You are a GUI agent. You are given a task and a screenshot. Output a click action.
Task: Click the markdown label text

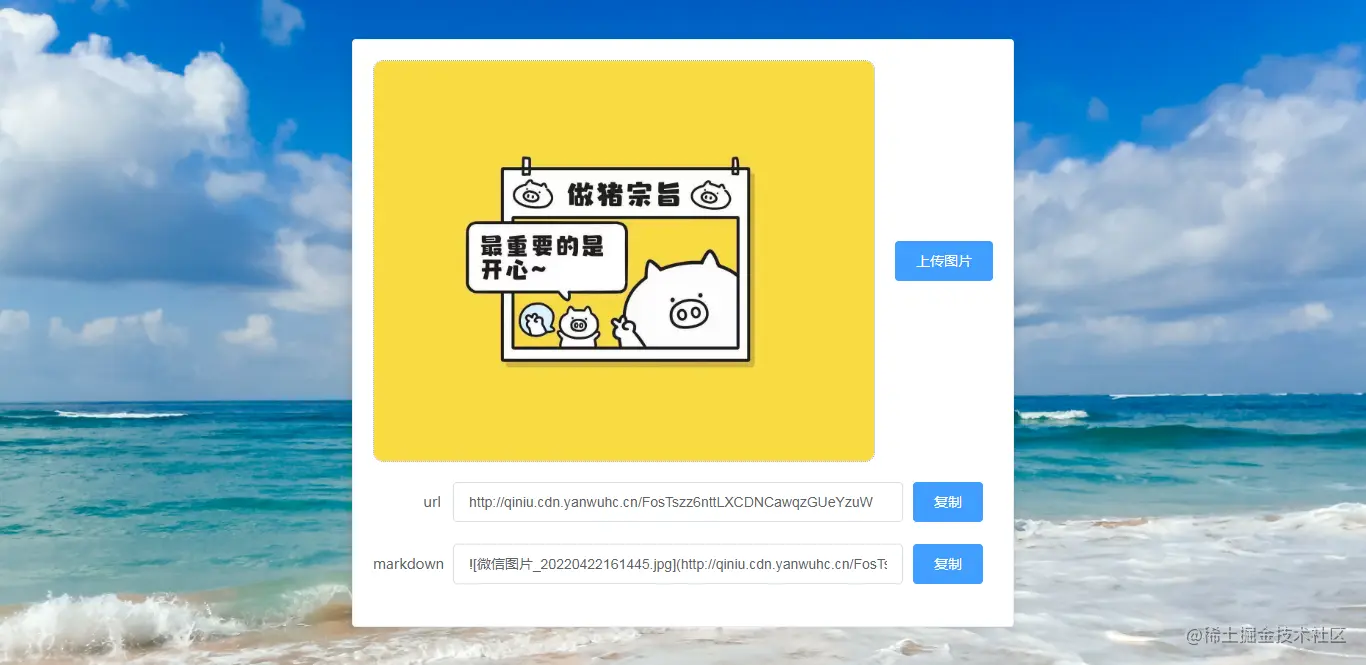tap(408, 564)
